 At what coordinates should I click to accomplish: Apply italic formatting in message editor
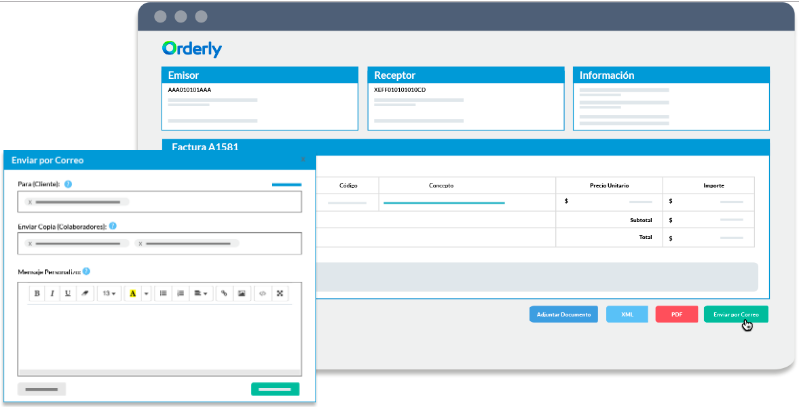52,293
